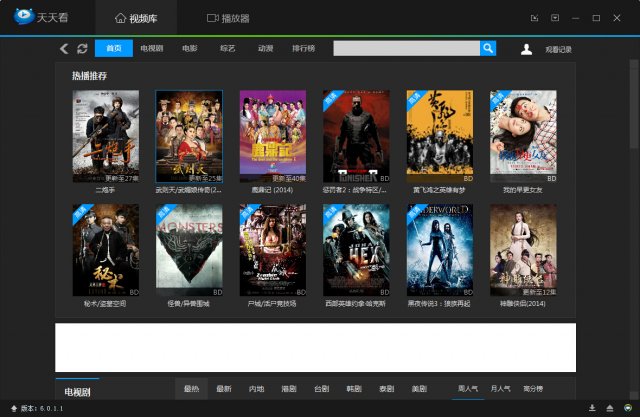The height and width of the screenshot is (417, 640).
Task: Open the Jonah Hex poster thumbnail
Action: click(356, 250)
